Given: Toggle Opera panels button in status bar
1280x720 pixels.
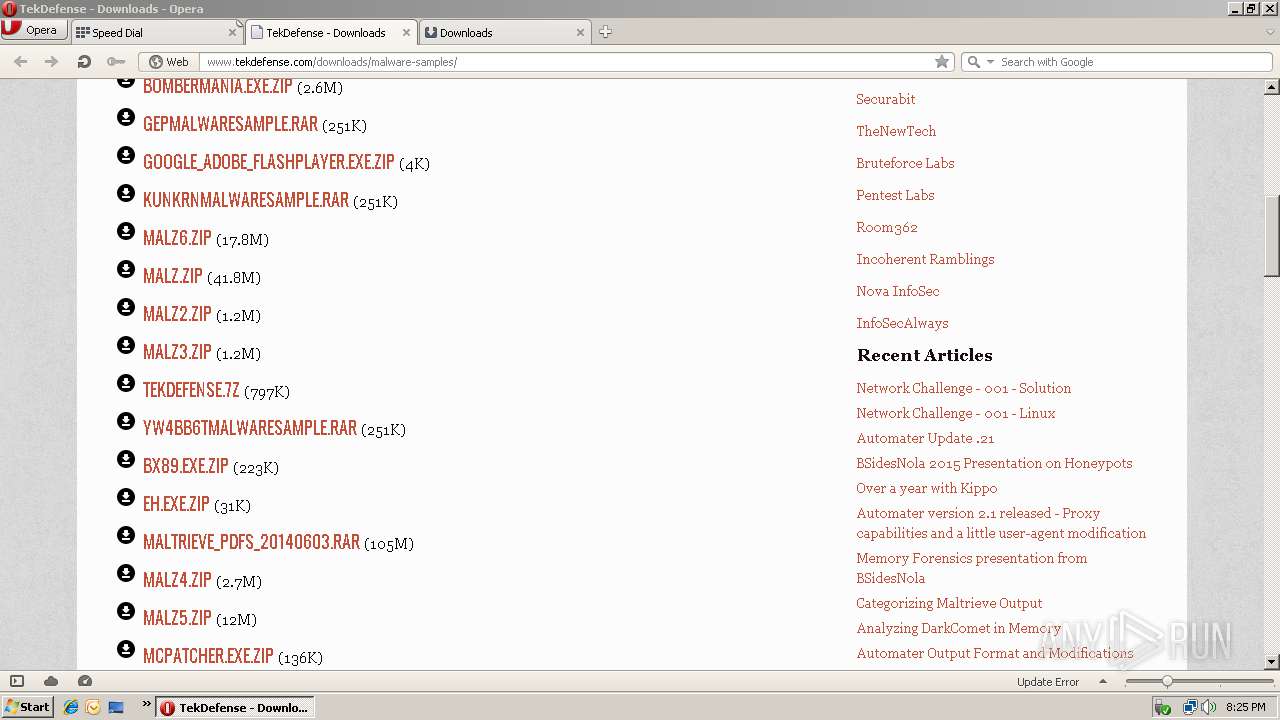Looking at the screenshot, I should pos(17,681).
